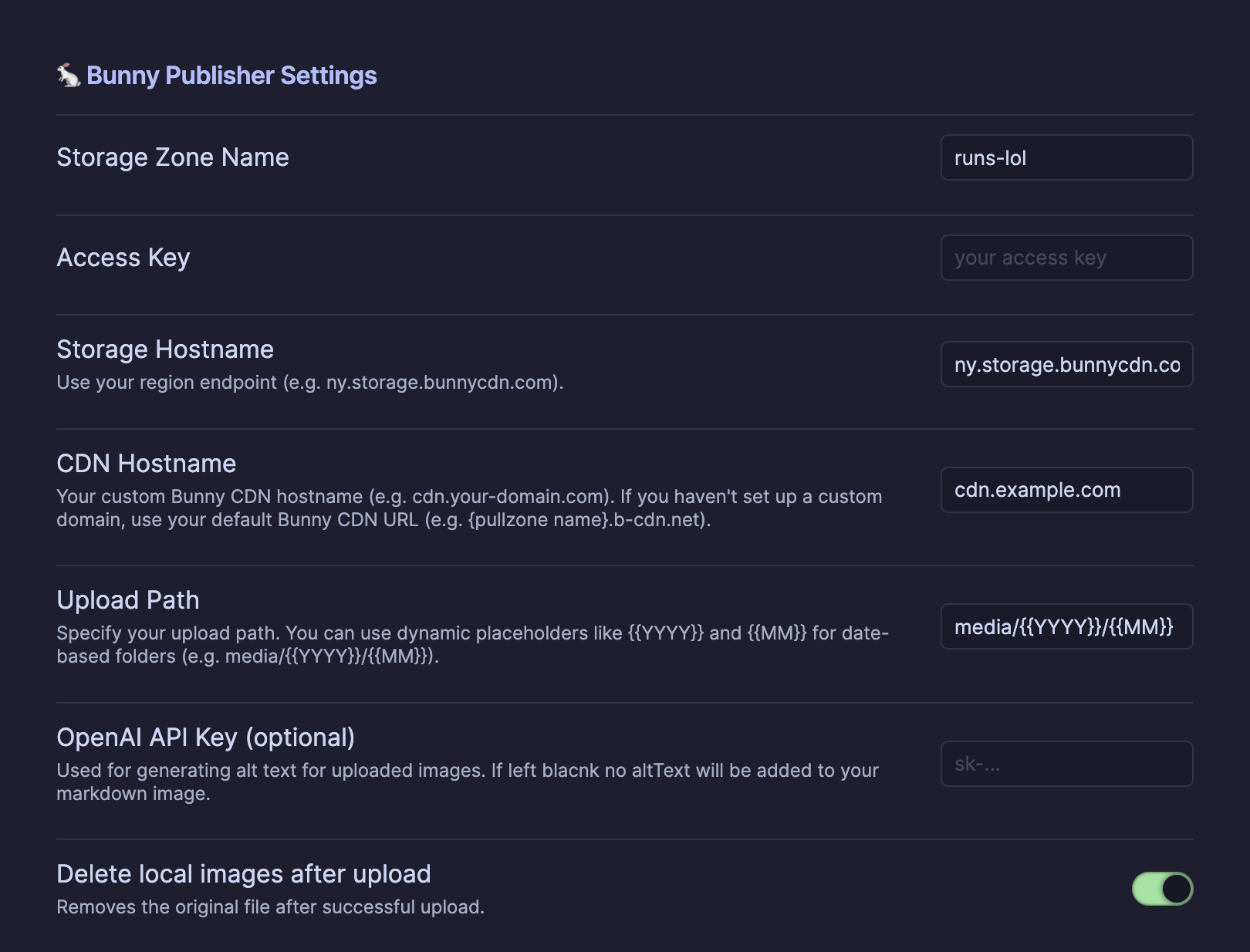Select the CDN Hostname field with cdn.example.com

1066,490
